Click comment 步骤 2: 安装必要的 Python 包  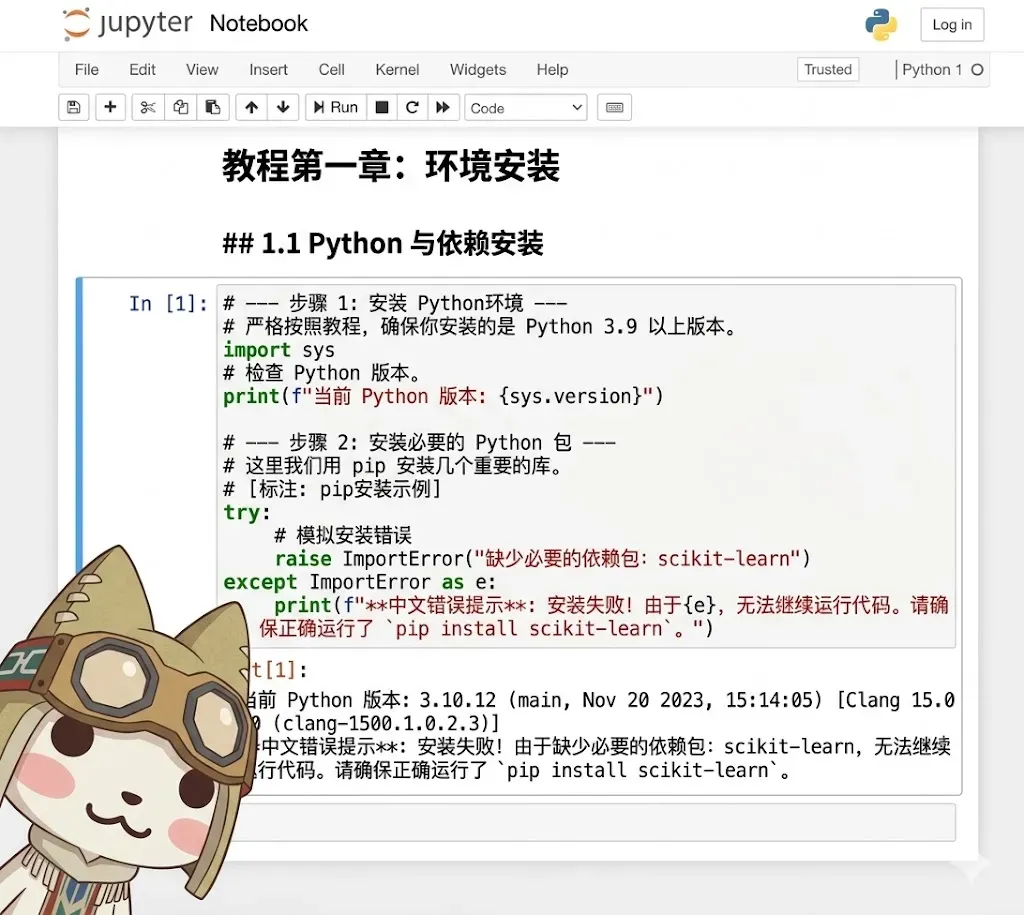(x=419, y=443)
